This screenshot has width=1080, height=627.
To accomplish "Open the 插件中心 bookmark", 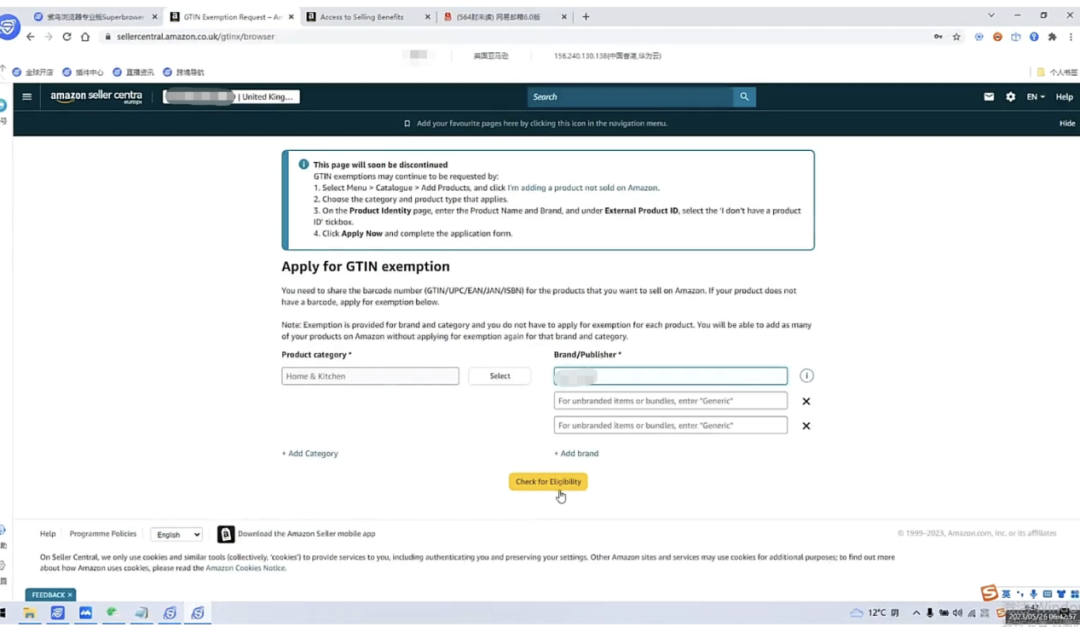I will point(83,72).
